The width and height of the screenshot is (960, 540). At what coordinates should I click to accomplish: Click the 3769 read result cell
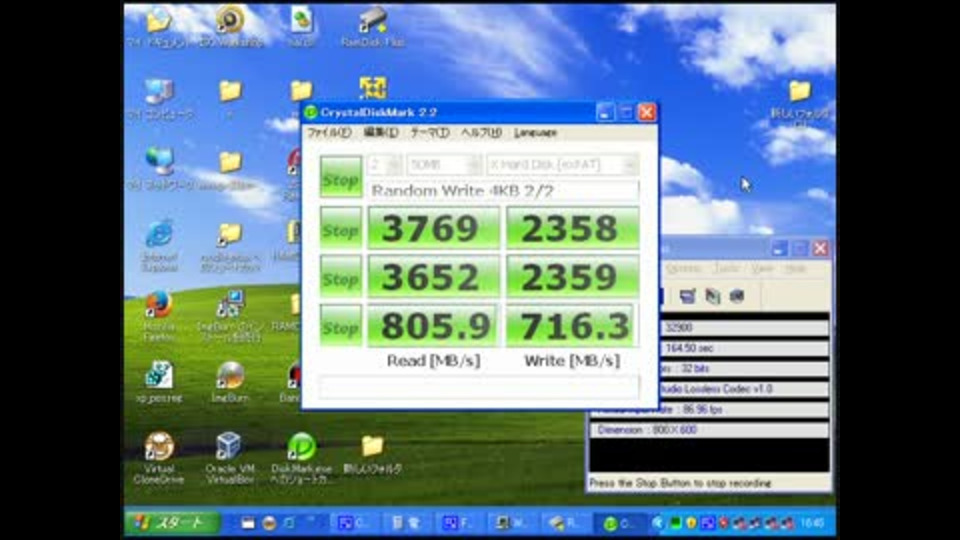pyautogui.click(x=433, y=228)
